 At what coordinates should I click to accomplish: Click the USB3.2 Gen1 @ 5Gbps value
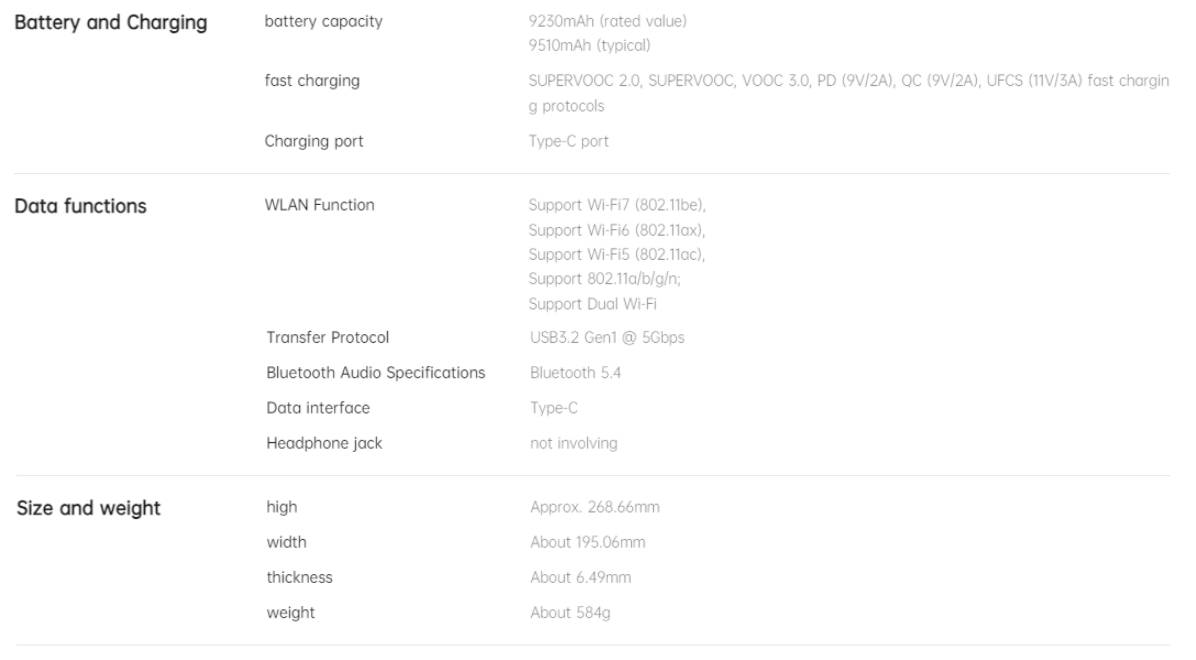pyautogui.click(x=607, y=337)
